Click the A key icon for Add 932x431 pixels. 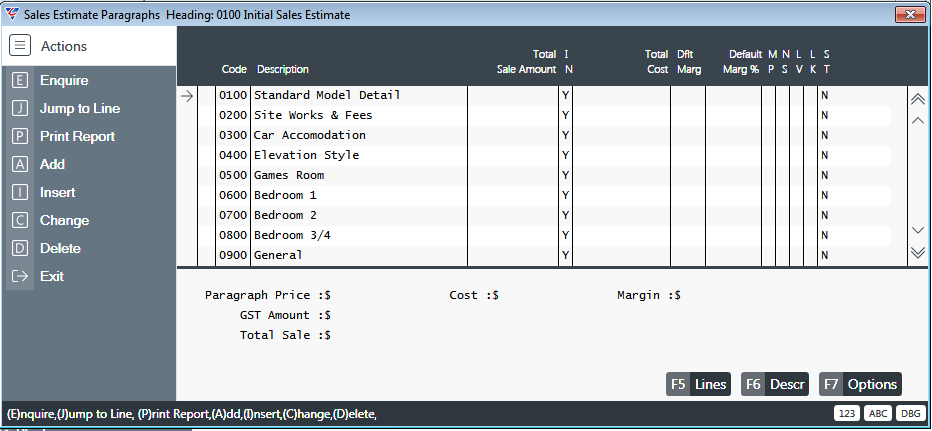pos(20,164)
